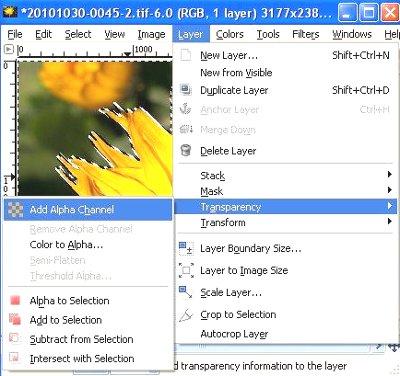Choose Scale Layer...
This screenshot has height=376, width=400.
(286, 292)
